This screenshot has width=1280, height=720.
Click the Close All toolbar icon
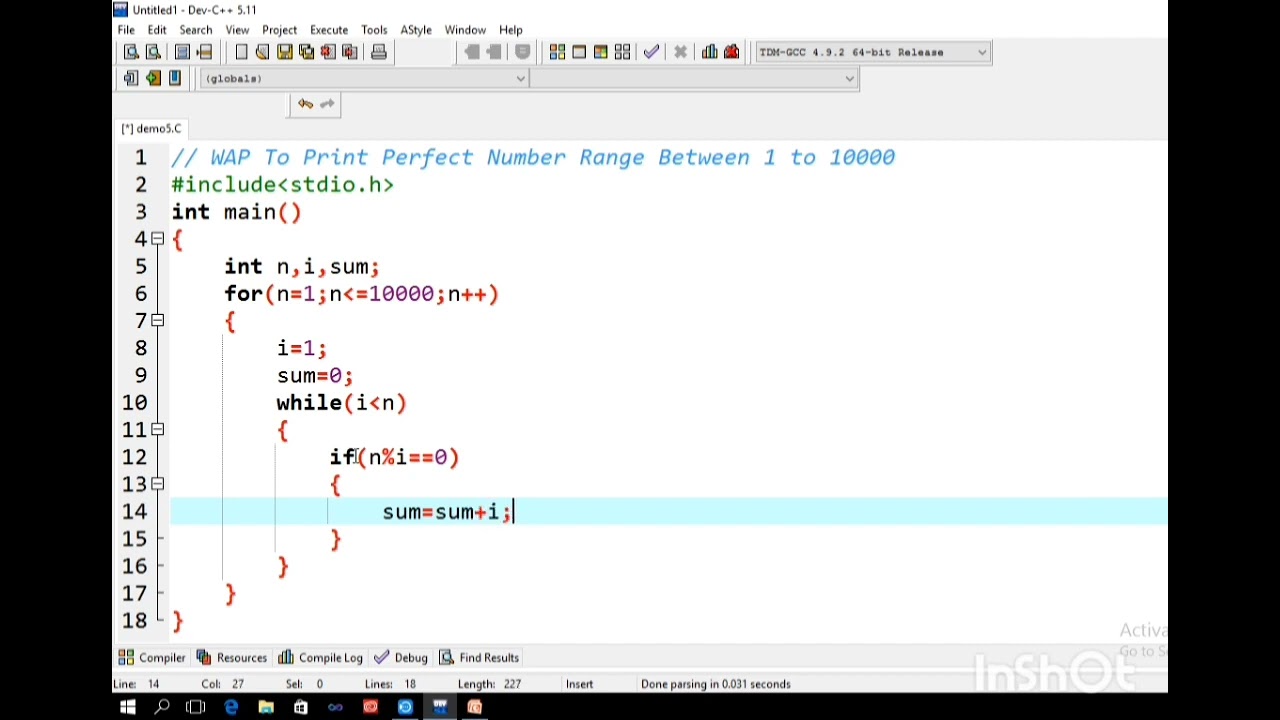(350, 52)
